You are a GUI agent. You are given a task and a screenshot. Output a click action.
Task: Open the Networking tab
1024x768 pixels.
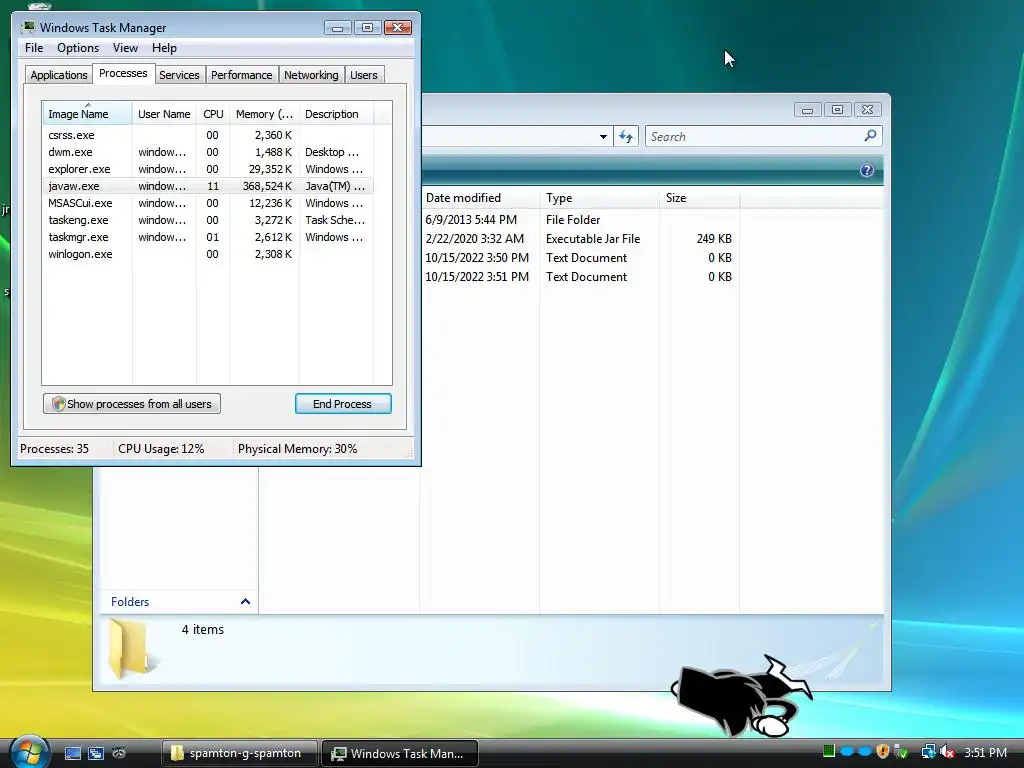[x=311, y=75]
